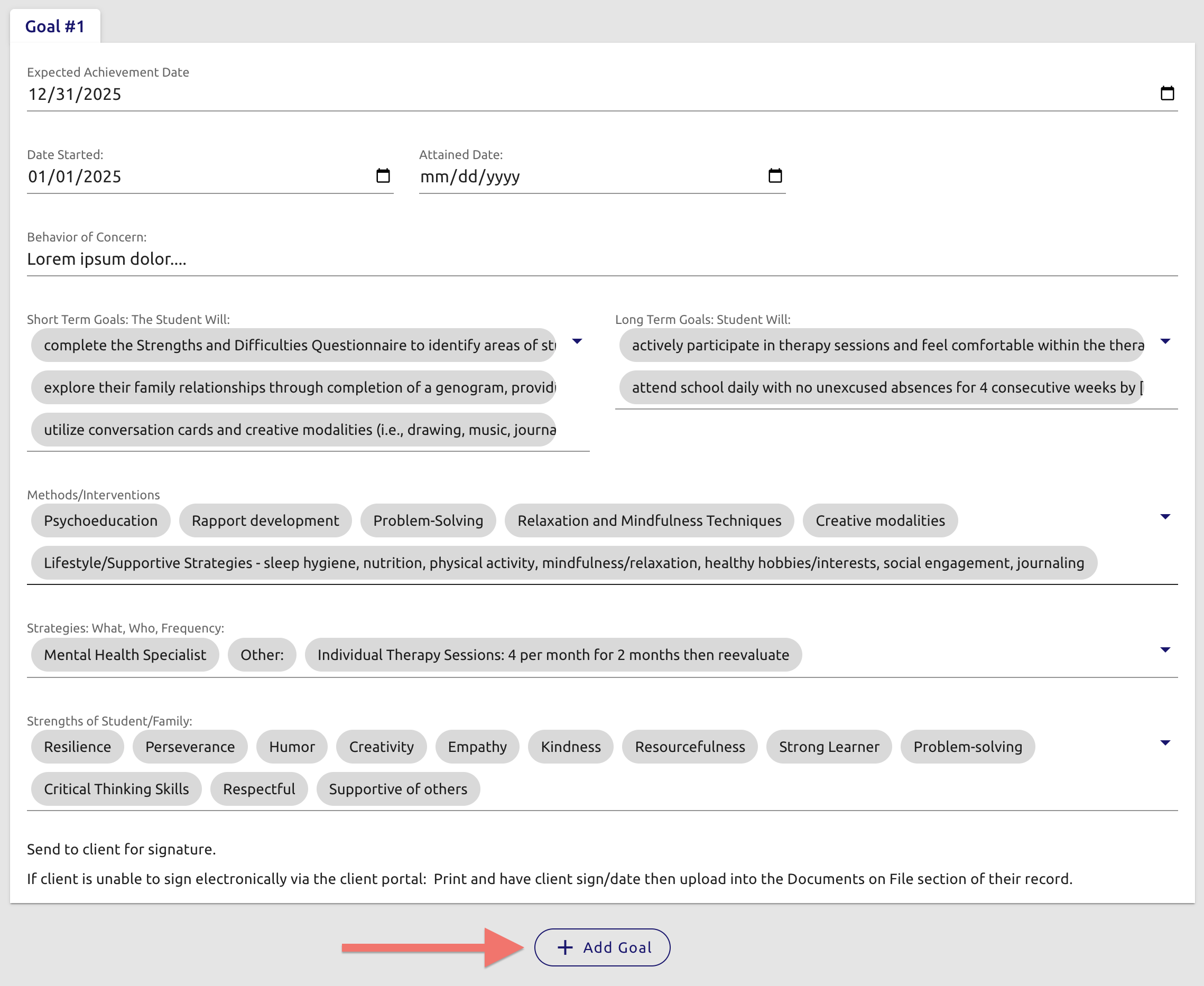Open the Expected Achievement Date calendar picker

1166,93
